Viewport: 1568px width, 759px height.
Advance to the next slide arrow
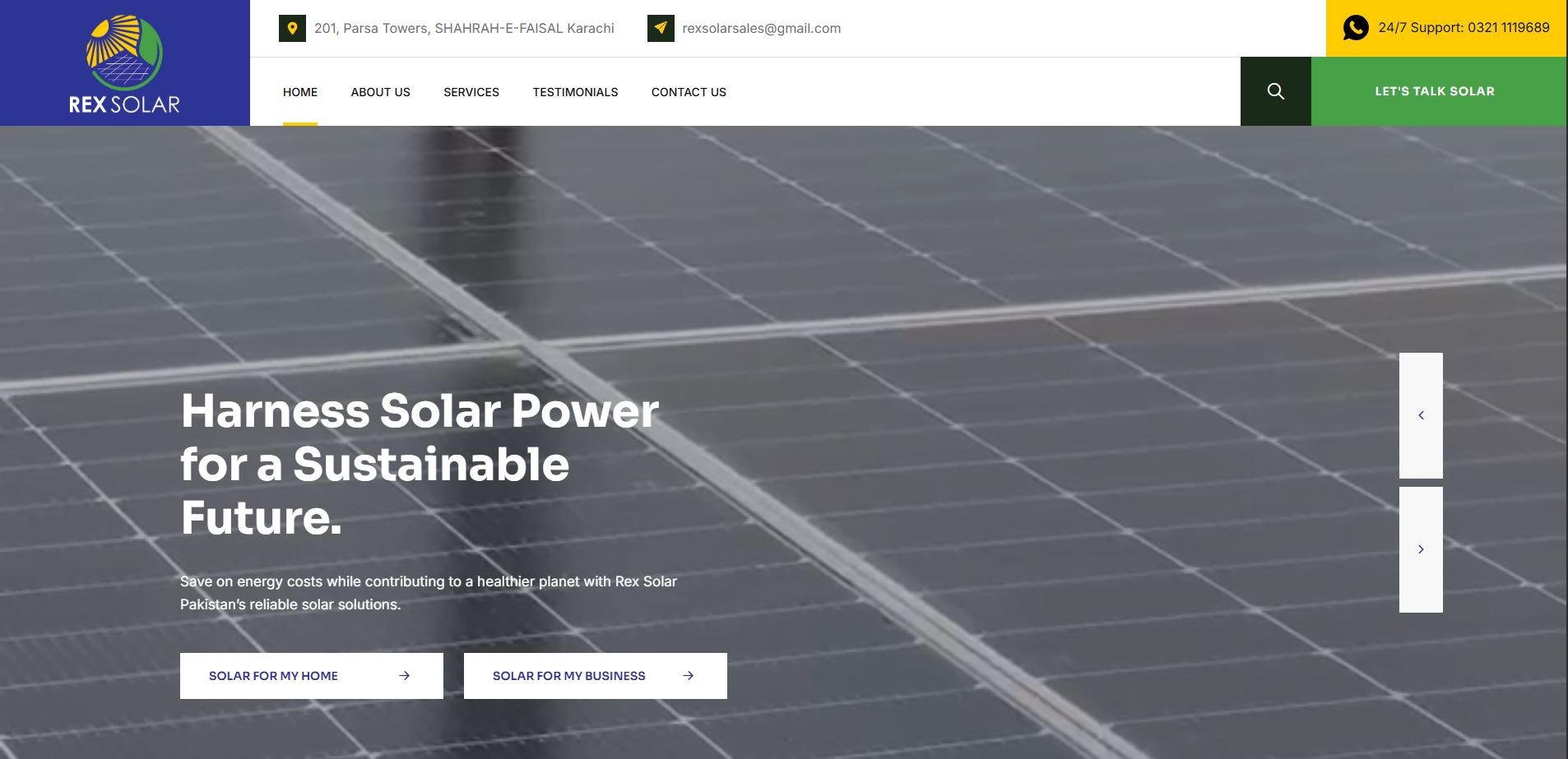(x=1421, y=549)
